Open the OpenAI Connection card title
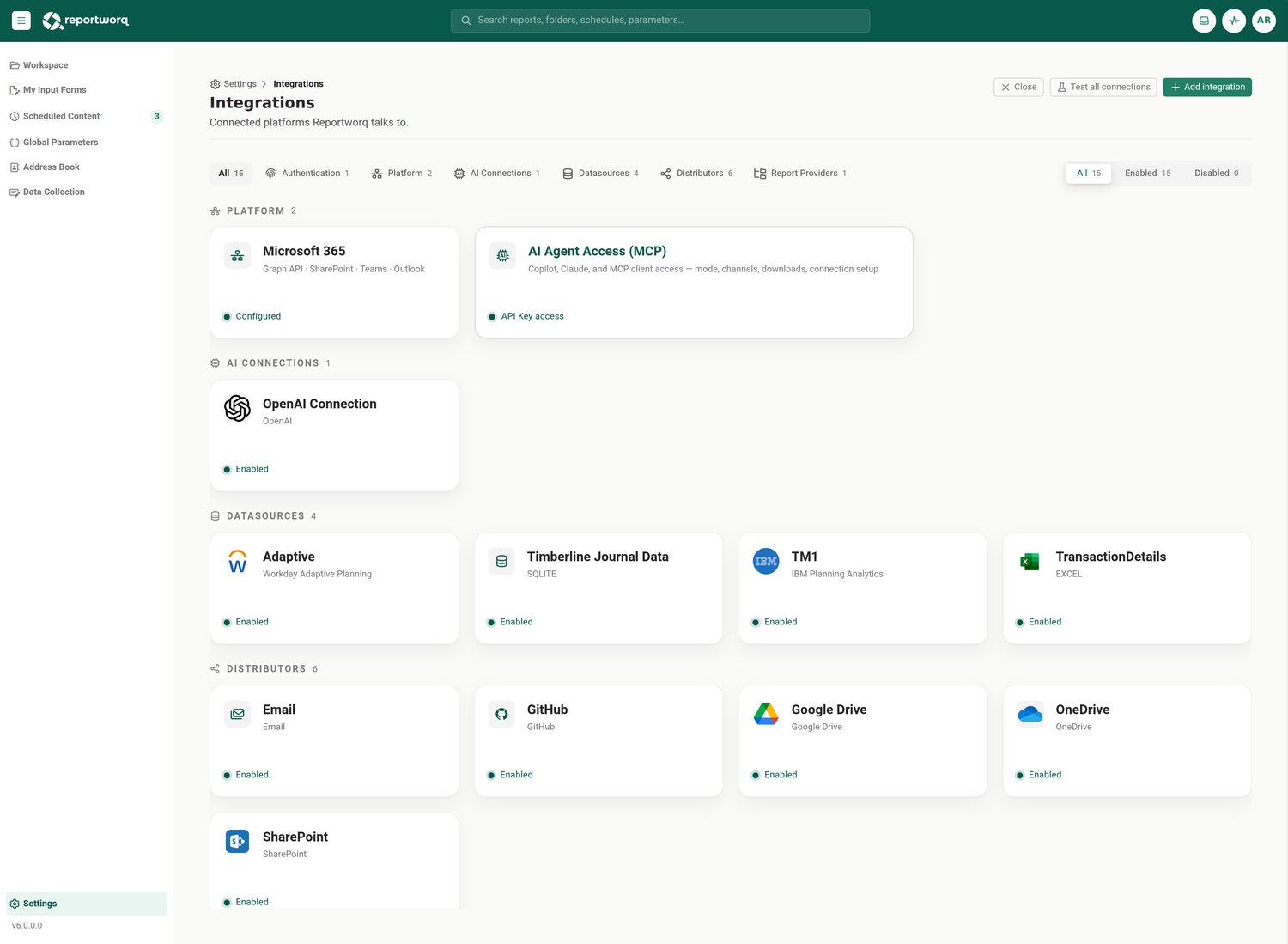 319,404
